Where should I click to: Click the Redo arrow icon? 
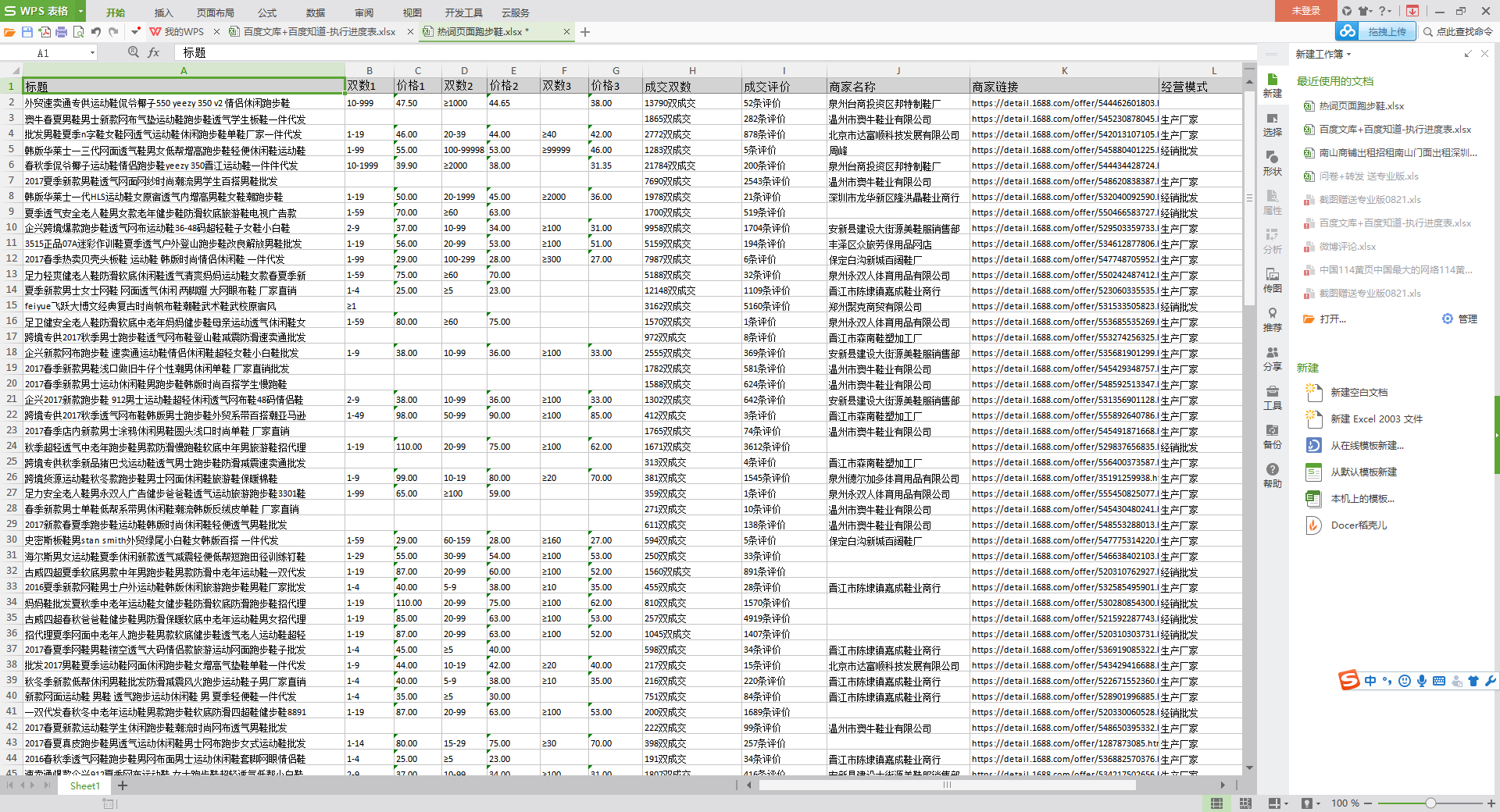tap(113, 32)
